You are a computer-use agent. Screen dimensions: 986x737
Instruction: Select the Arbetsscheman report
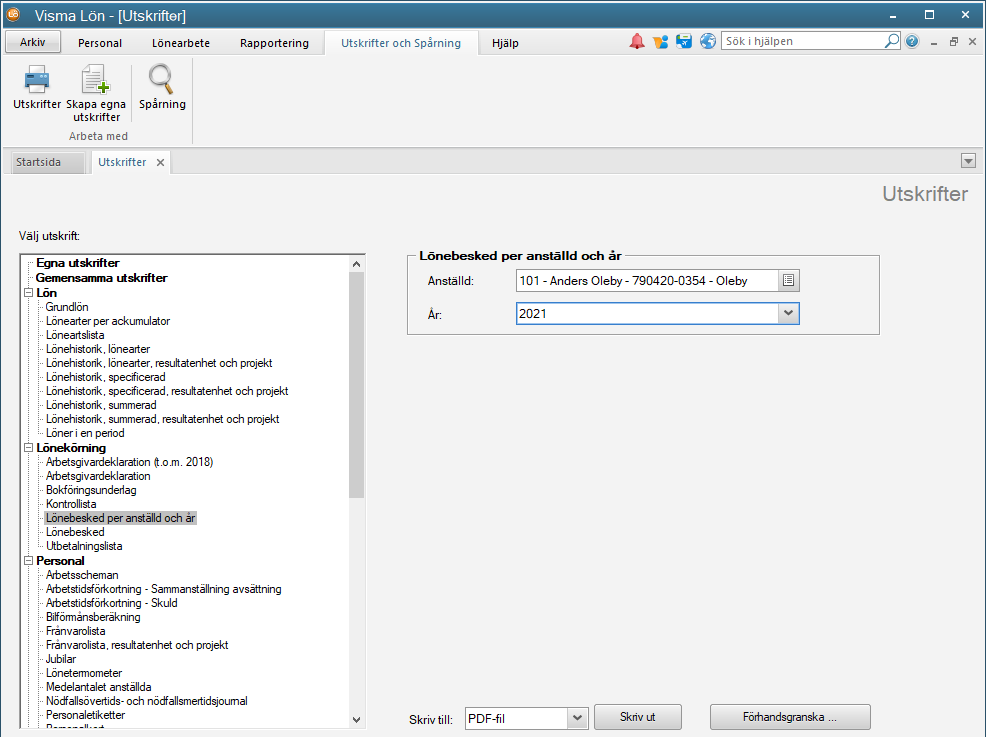click(82, 575)
